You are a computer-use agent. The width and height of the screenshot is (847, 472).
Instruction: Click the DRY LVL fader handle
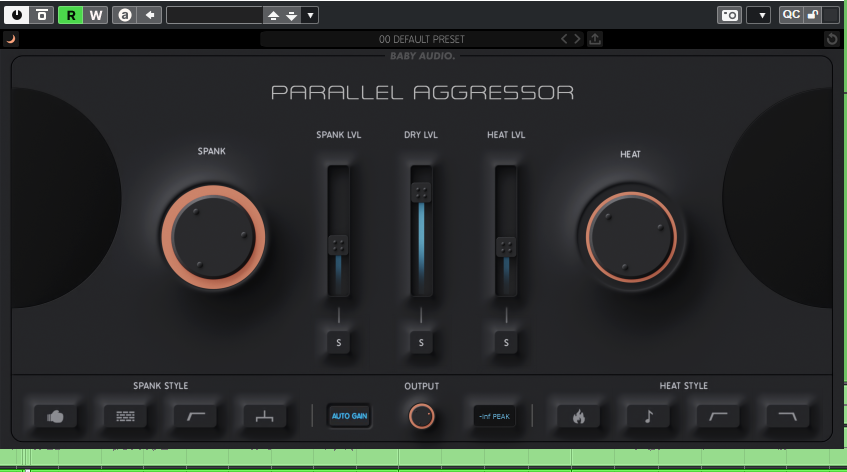421,192
